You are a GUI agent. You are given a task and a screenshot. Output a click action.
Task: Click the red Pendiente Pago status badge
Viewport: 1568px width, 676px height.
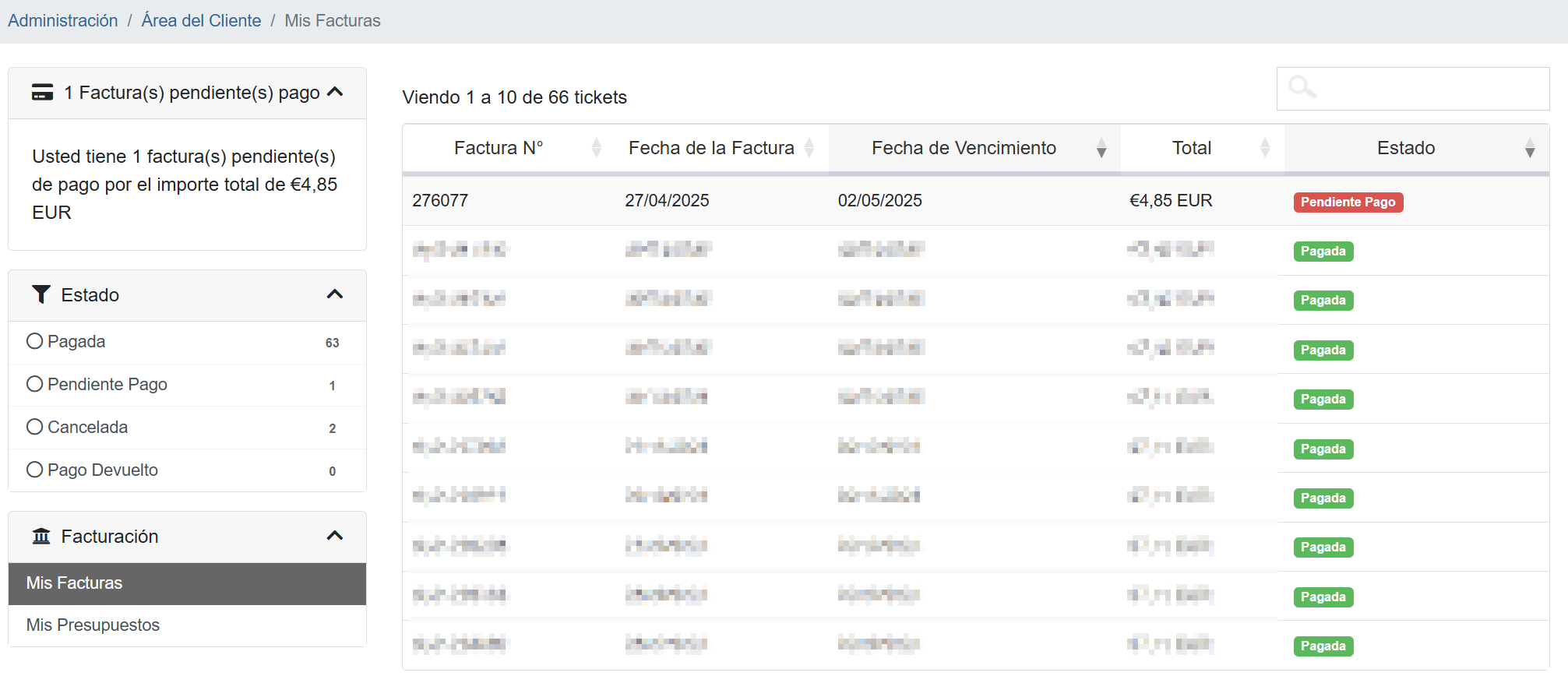pos(1348,202)
